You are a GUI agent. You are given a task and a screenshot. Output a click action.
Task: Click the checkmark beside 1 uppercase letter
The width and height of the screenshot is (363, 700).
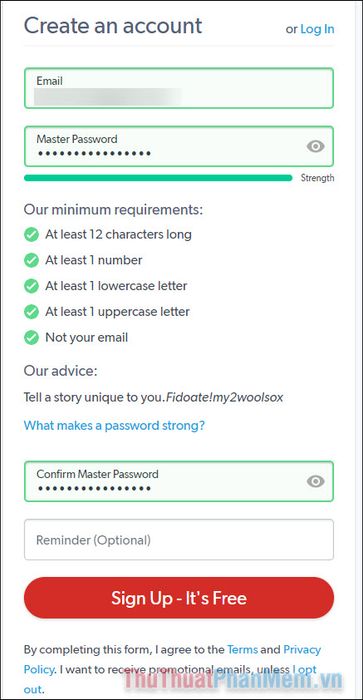31,312
